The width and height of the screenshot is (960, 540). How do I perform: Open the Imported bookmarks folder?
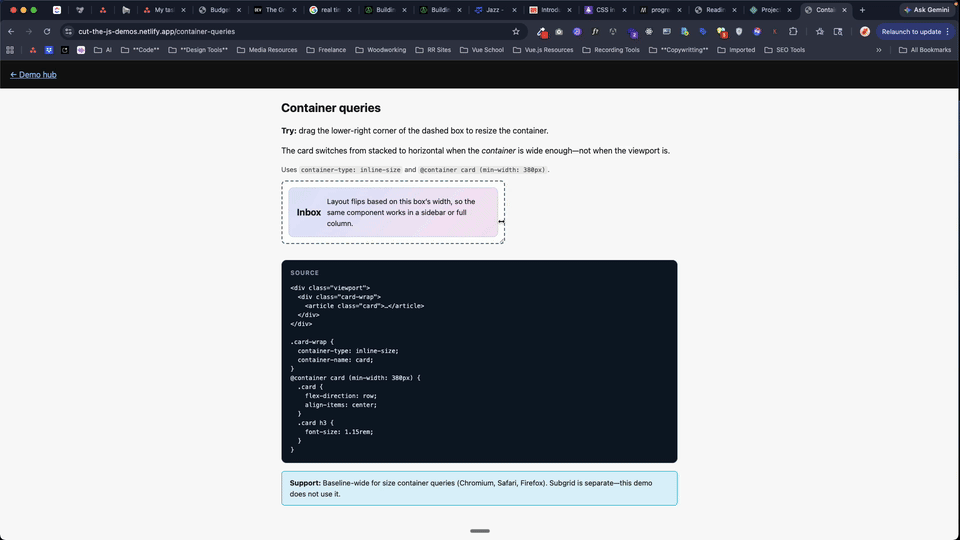736,50
